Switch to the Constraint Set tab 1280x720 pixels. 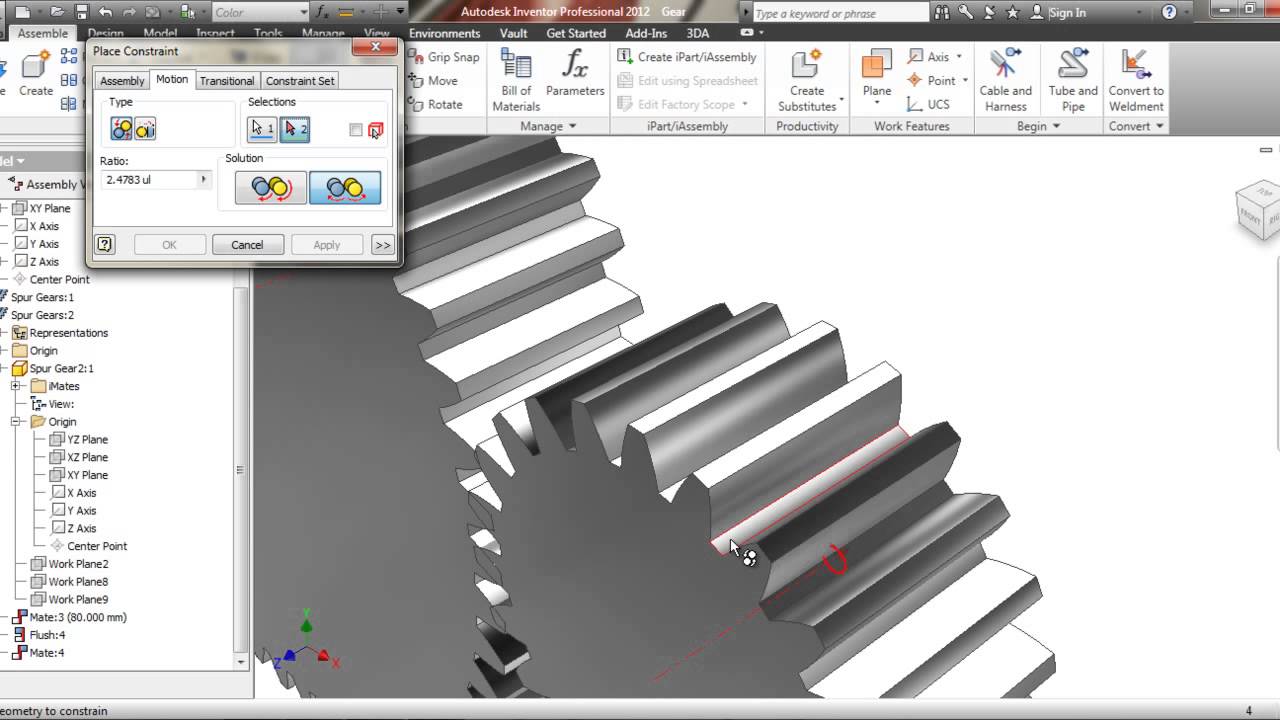click(x=300, y=81)
